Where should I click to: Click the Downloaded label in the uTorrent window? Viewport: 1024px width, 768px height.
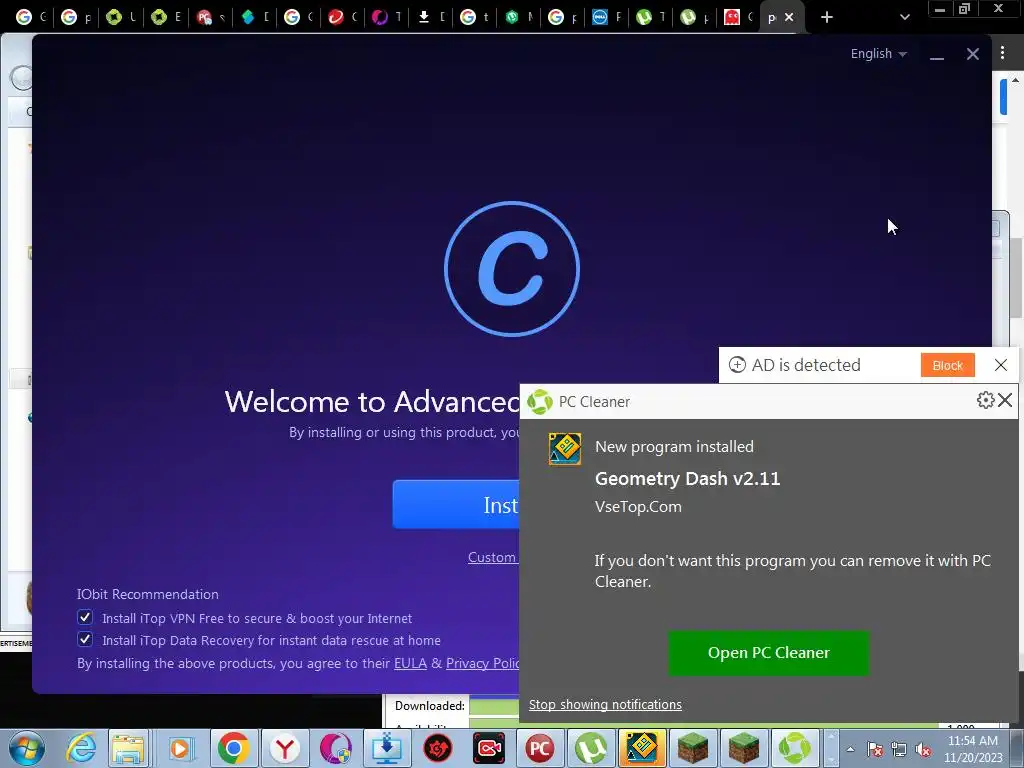tap(430, 705)
